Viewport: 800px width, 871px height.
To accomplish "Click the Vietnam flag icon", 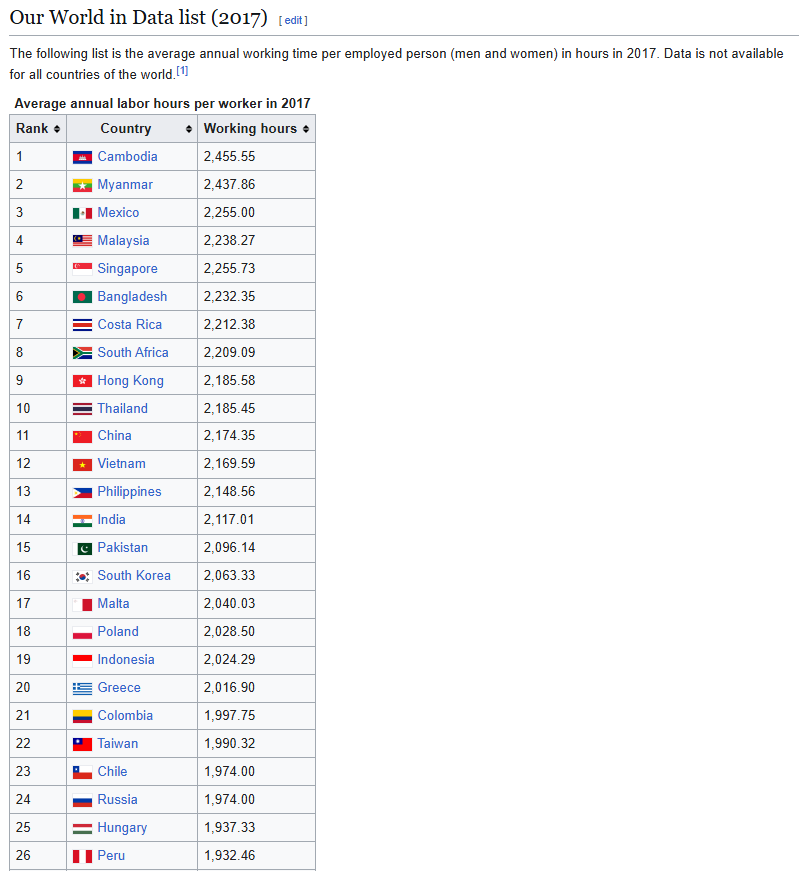I will (x=82, y=464).
